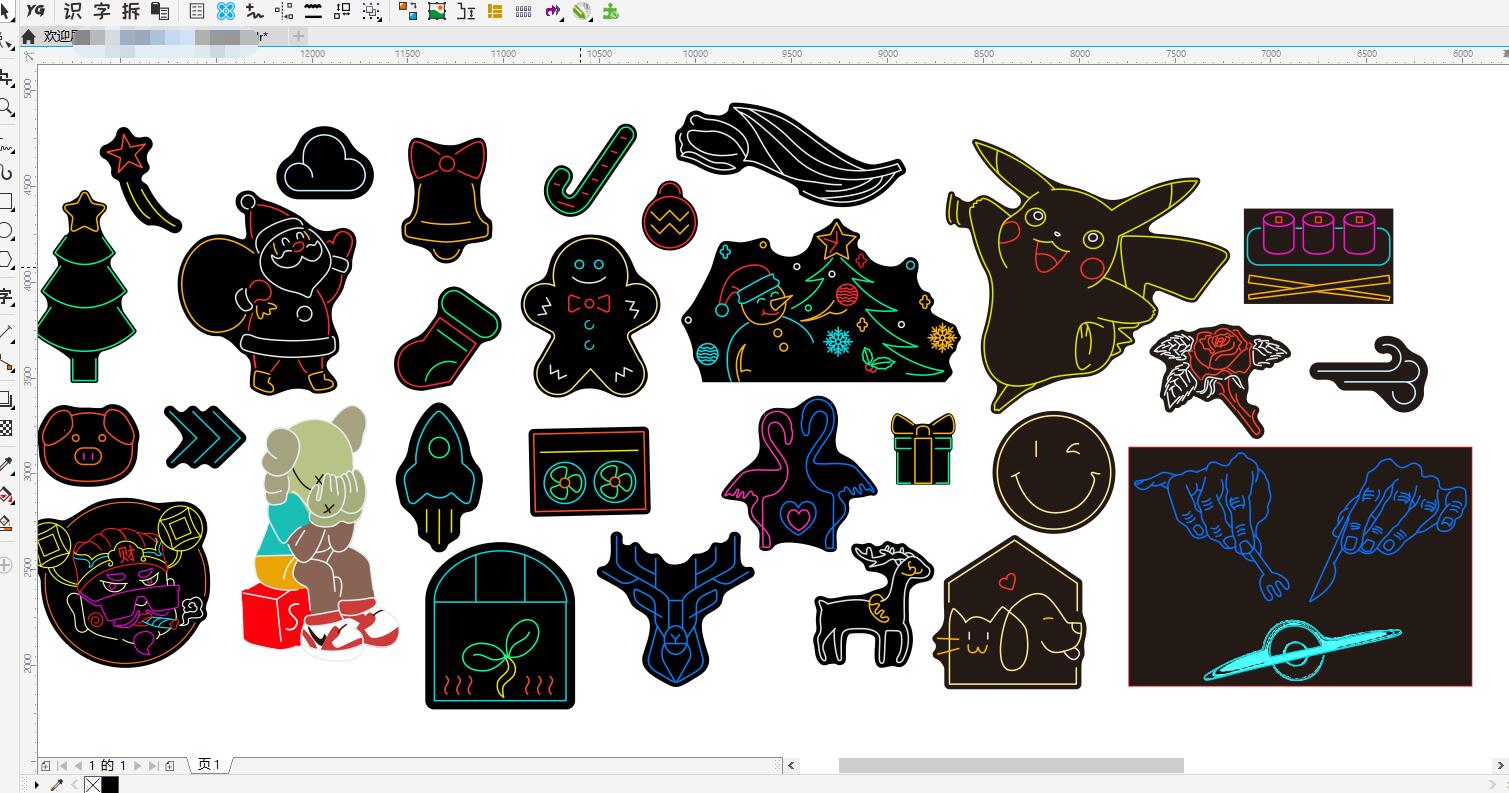This screenshot has height=793, width=1509.
Task: Click the gray grid dots icon
Action: (x=524, y=11)
